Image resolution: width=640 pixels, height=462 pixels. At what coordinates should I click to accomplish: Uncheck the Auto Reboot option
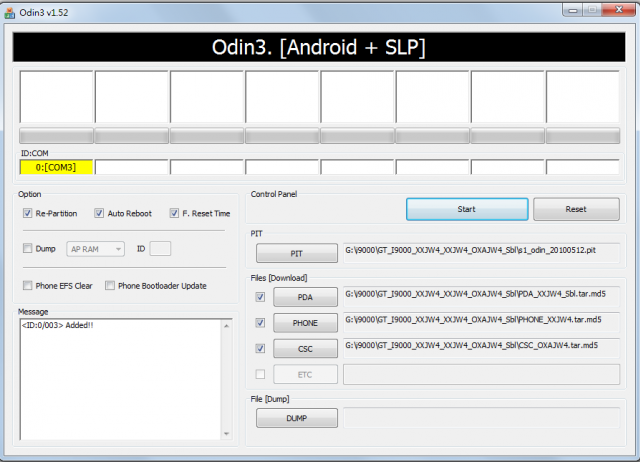[x=99, y=213]
